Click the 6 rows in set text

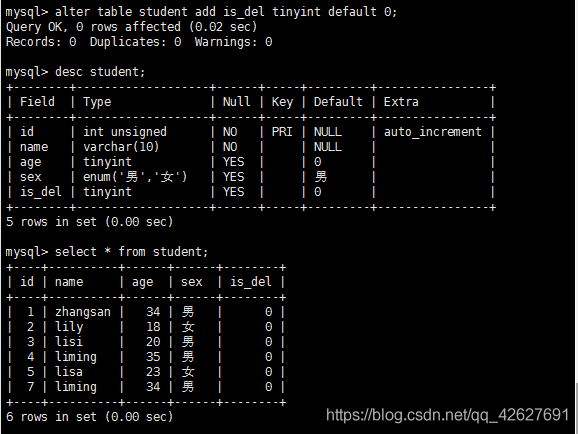coord(89,417)
